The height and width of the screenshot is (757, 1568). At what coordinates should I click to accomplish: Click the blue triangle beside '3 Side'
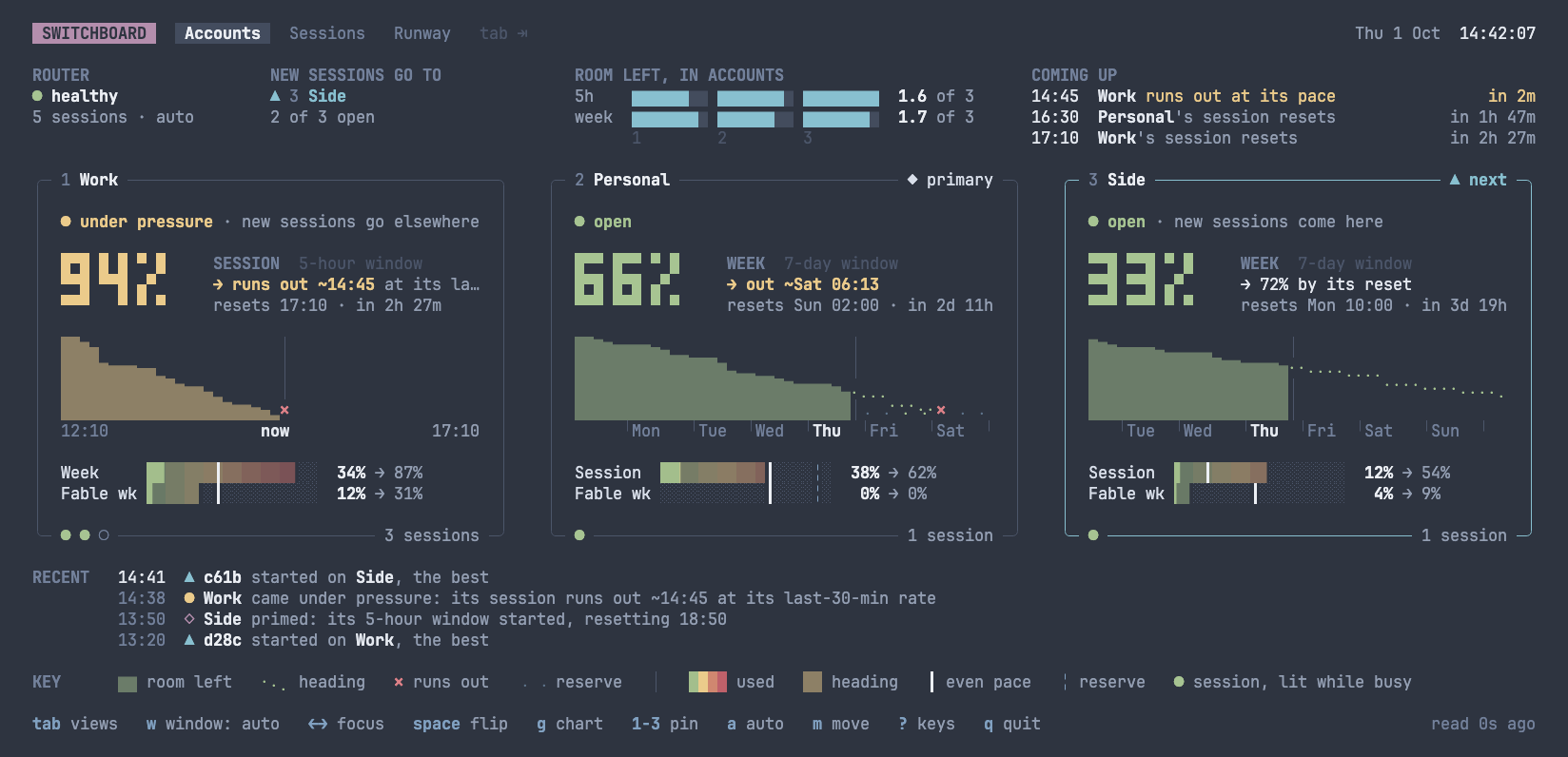point(275,96)
